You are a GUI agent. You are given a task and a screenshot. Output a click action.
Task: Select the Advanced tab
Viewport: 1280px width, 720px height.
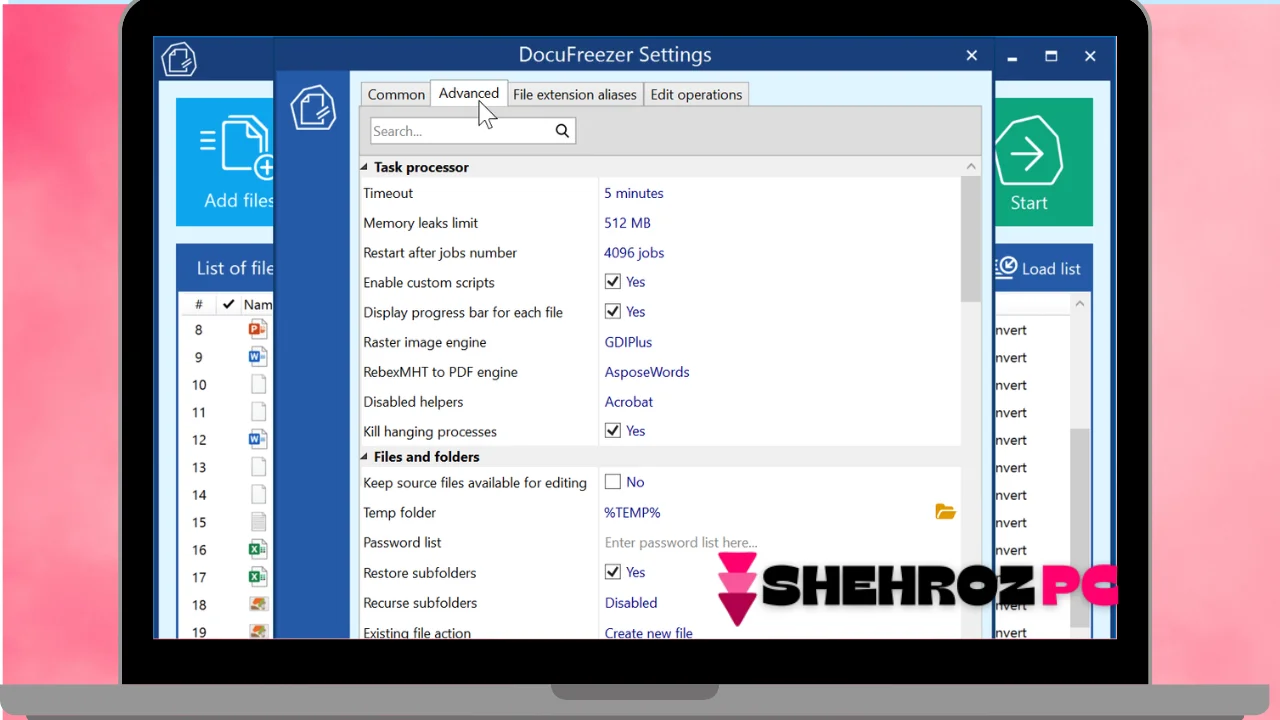468,93
